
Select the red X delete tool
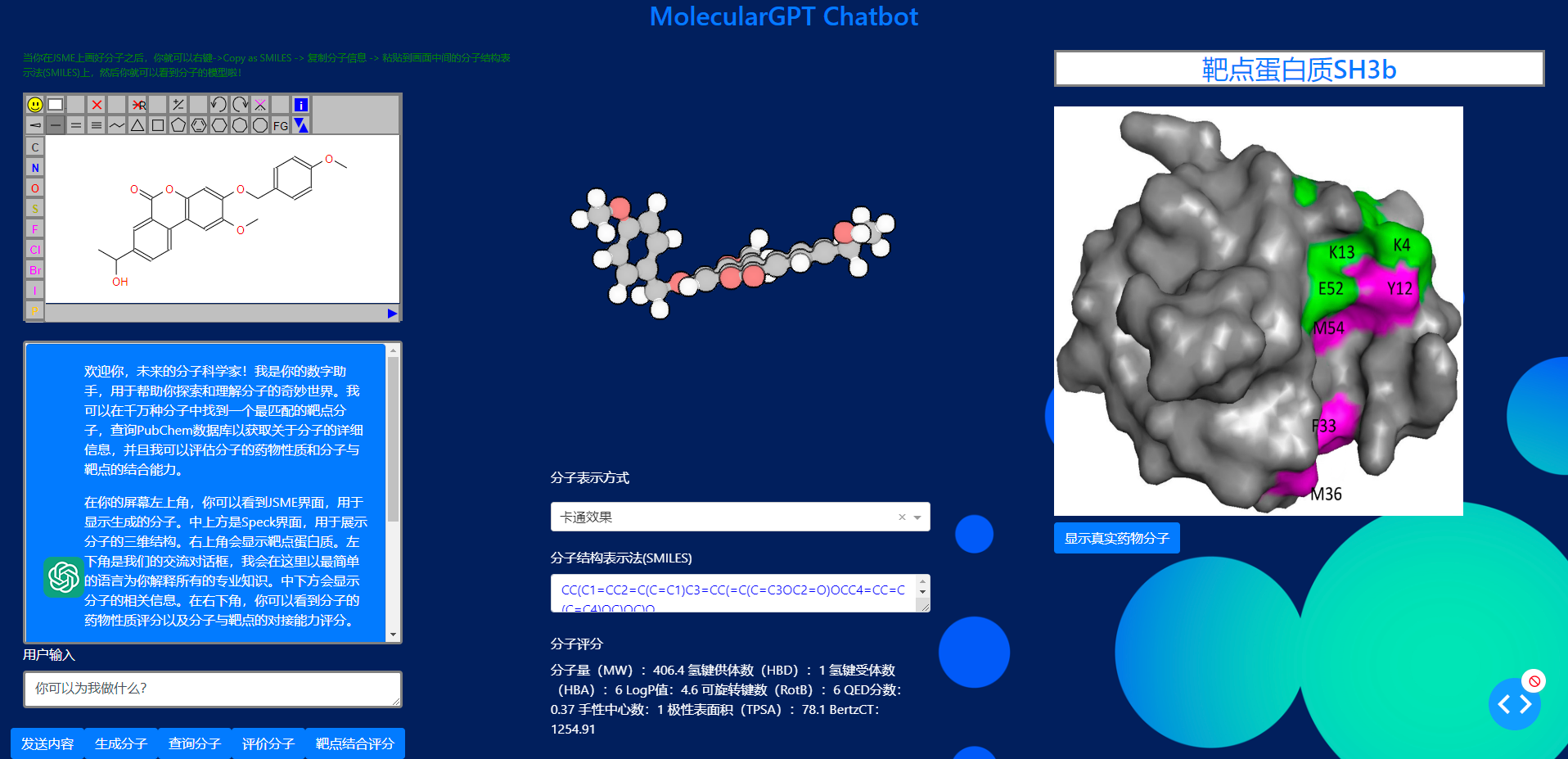click(97, 105)
